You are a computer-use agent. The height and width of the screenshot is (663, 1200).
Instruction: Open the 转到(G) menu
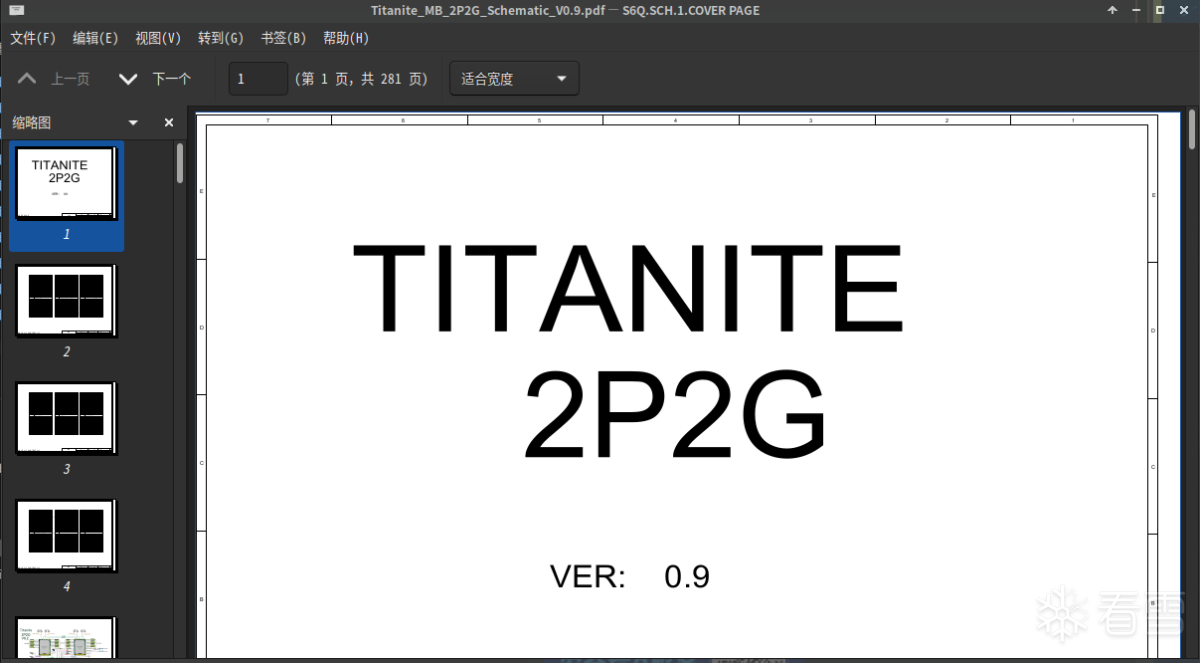pyautogui.click(x=220, y=38)
